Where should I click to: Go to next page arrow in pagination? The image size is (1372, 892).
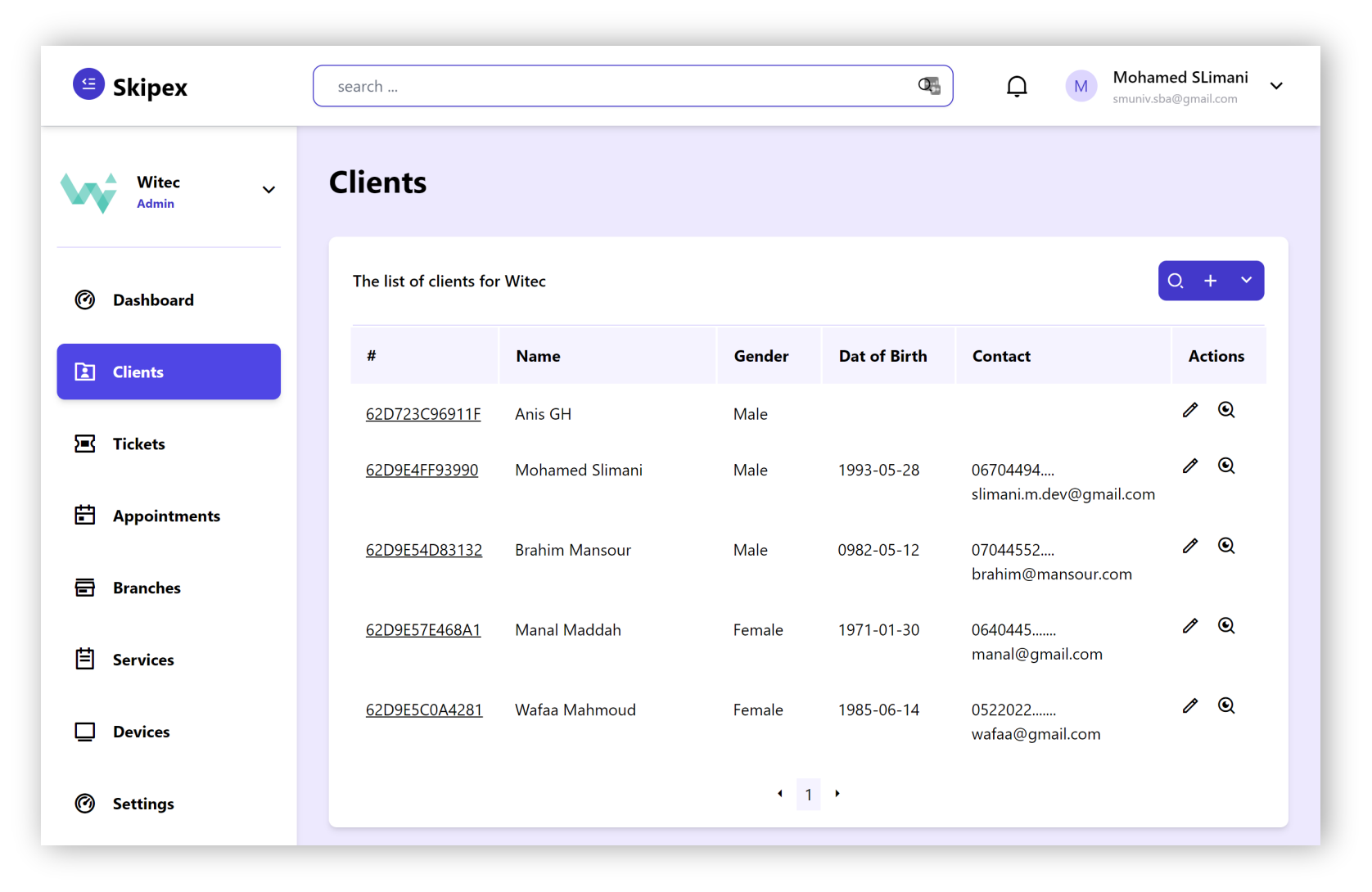pyautogui.click(x=837, y=794)
